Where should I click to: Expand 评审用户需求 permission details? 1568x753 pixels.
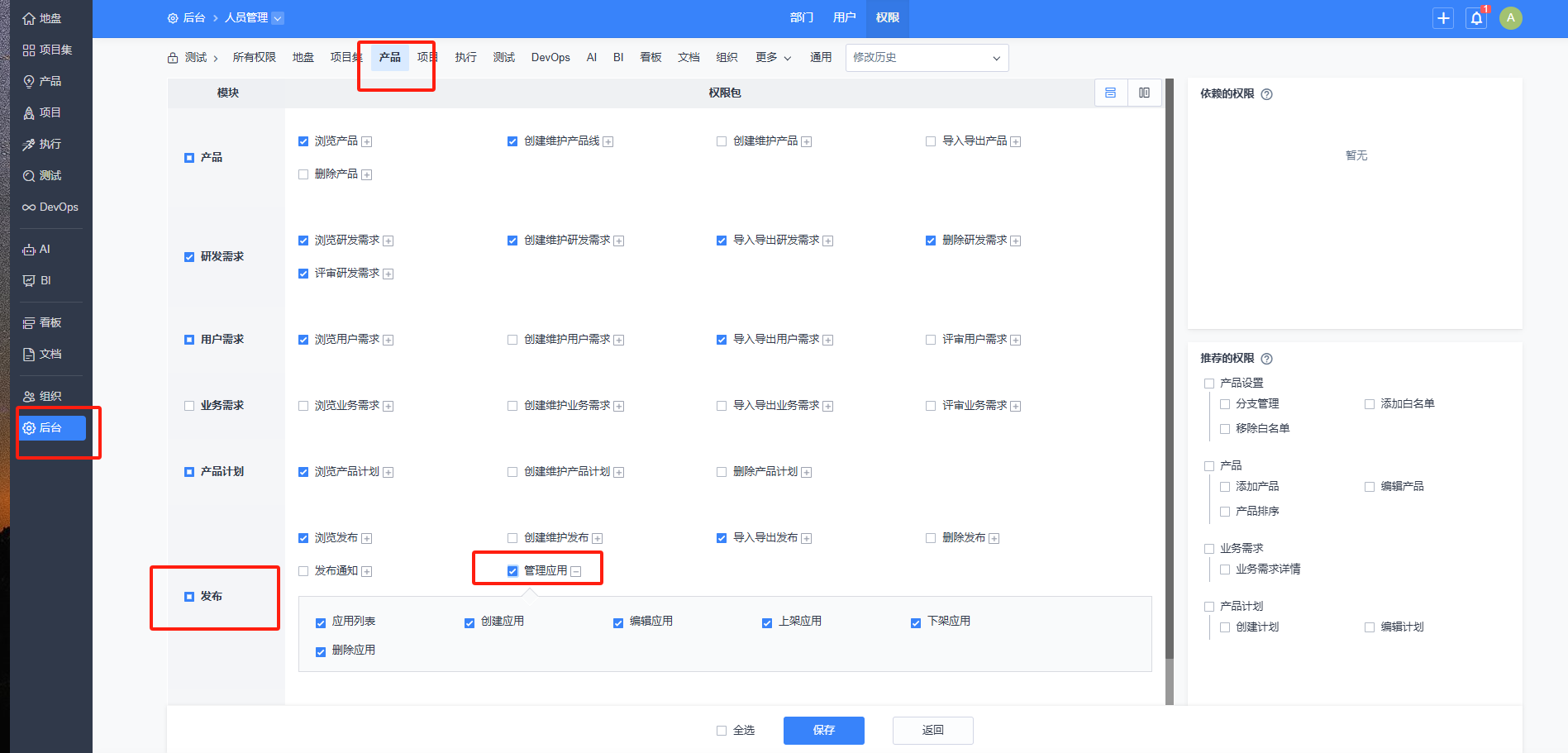click(1016, 341)
